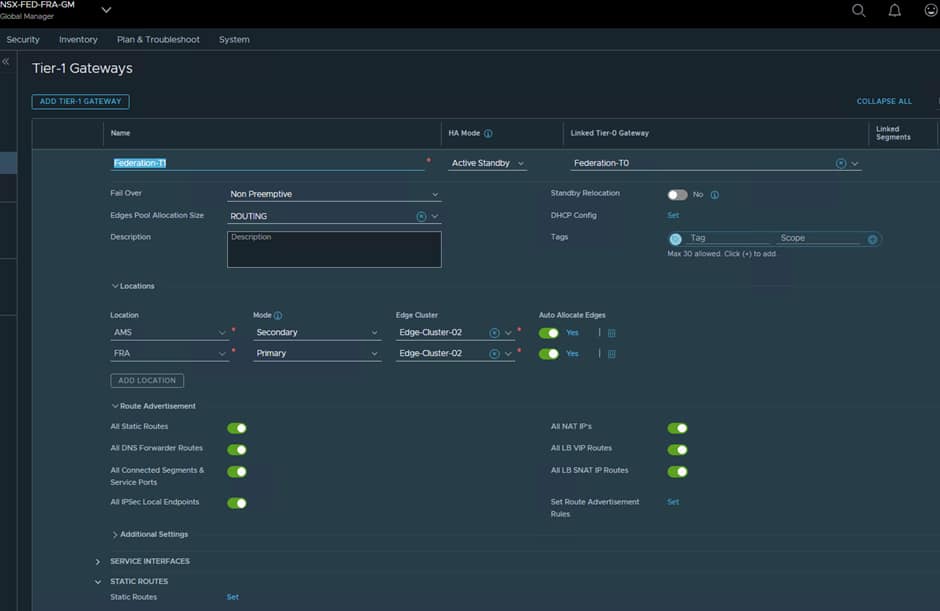
Task: Click Set for Route Advertisement Rules
Action: [x=673, y=502]
